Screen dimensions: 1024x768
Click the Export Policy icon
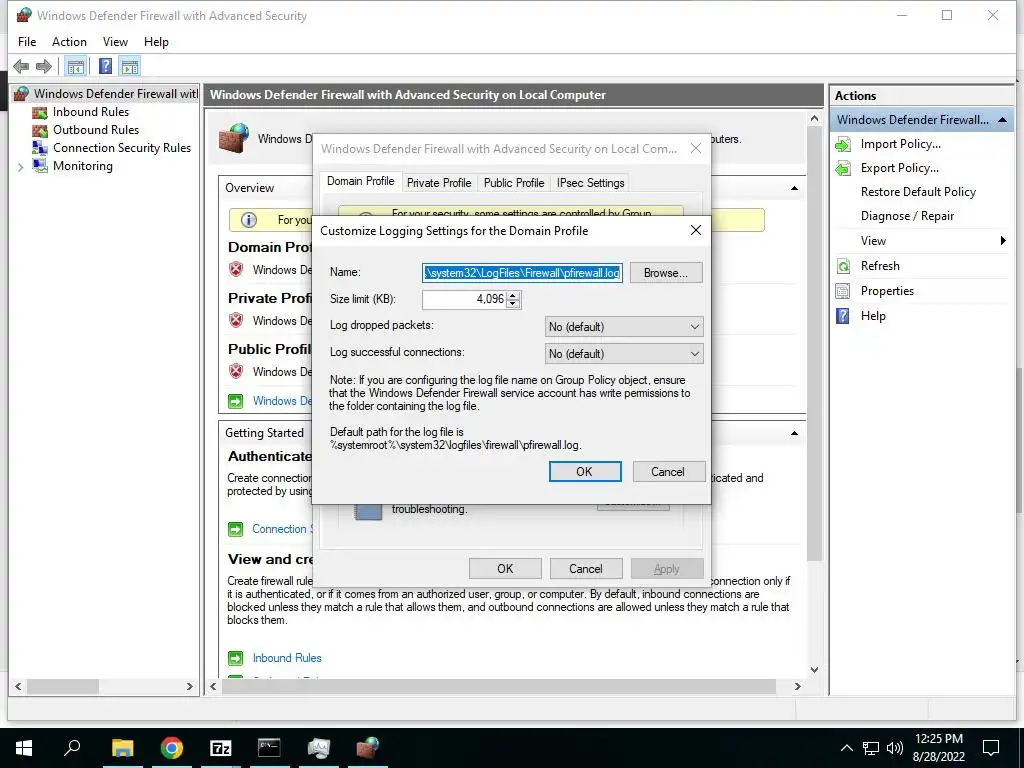click(x=843, y=168)
